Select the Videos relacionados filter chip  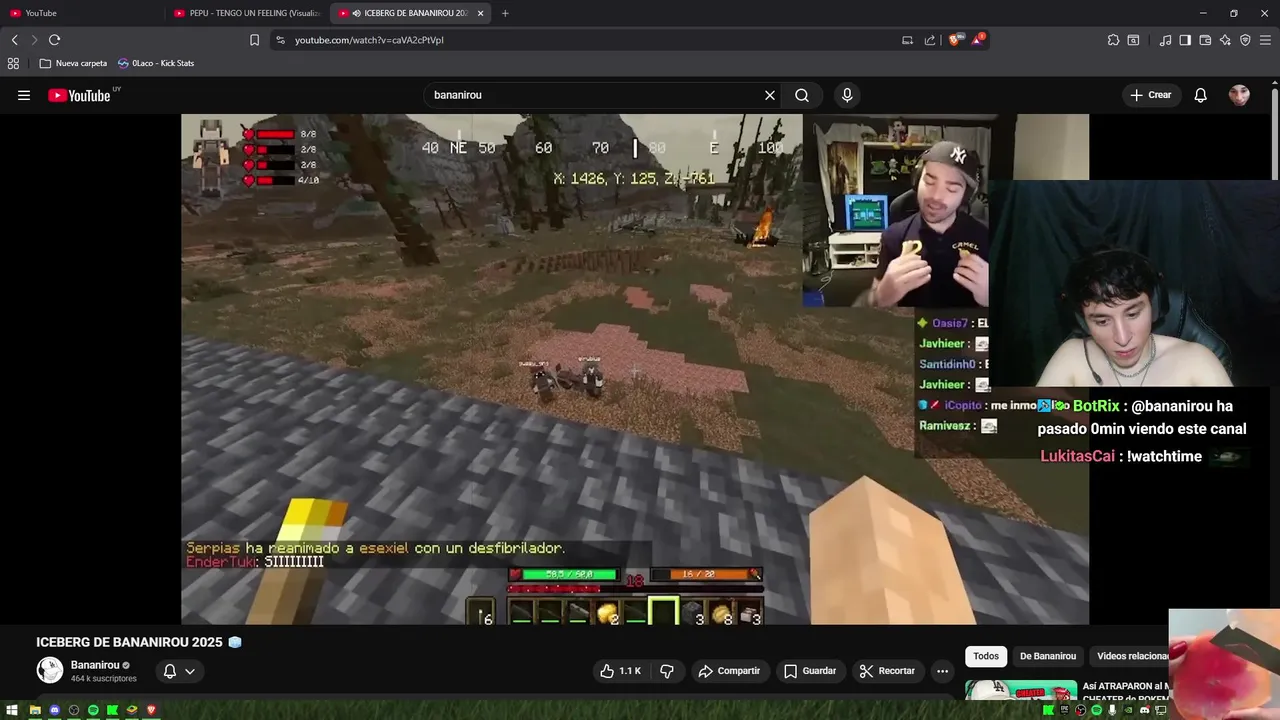coord(1133,656)
